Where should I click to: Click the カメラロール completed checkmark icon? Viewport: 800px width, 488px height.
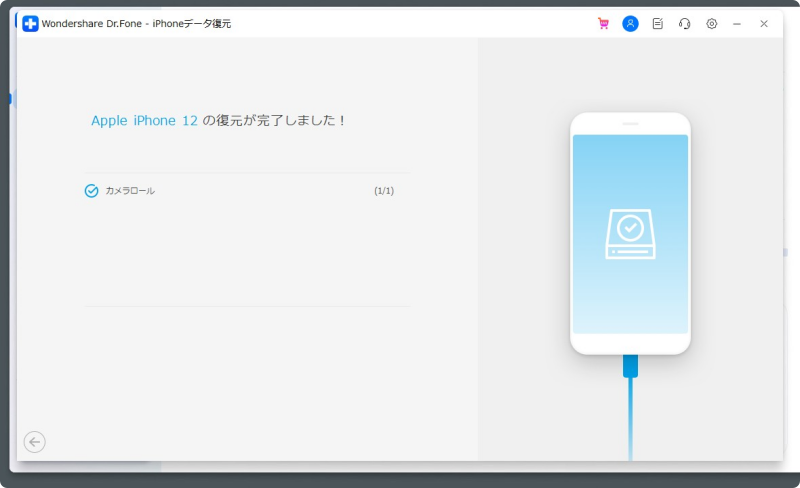[x=91, y=191]
